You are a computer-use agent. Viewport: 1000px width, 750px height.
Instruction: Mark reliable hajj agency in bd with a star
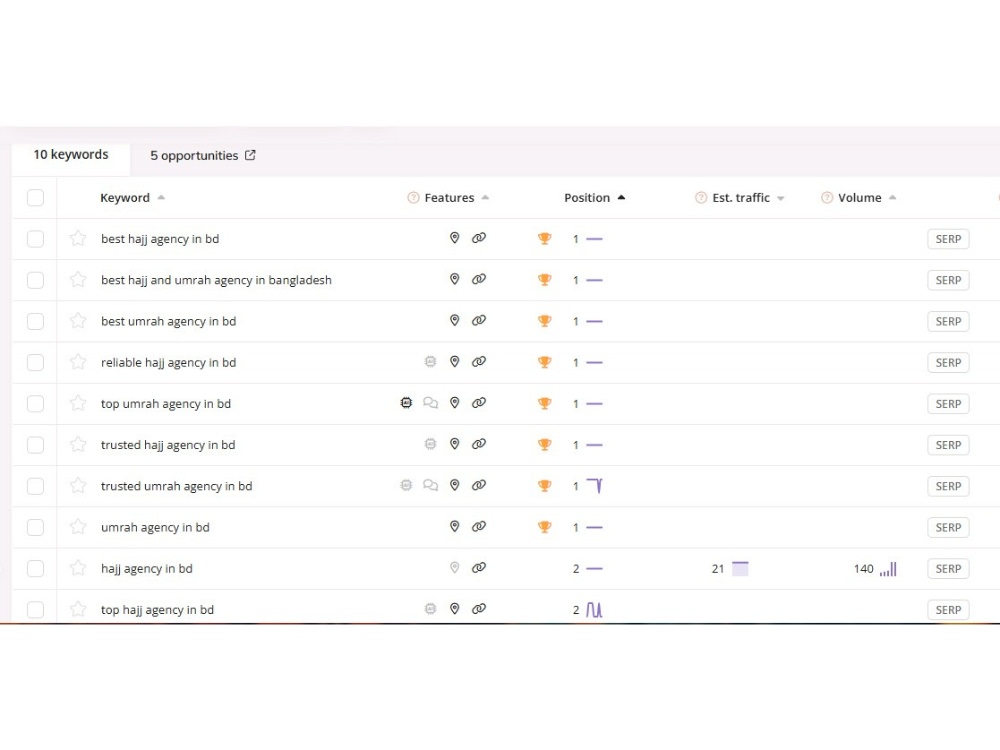click(78, 362)
